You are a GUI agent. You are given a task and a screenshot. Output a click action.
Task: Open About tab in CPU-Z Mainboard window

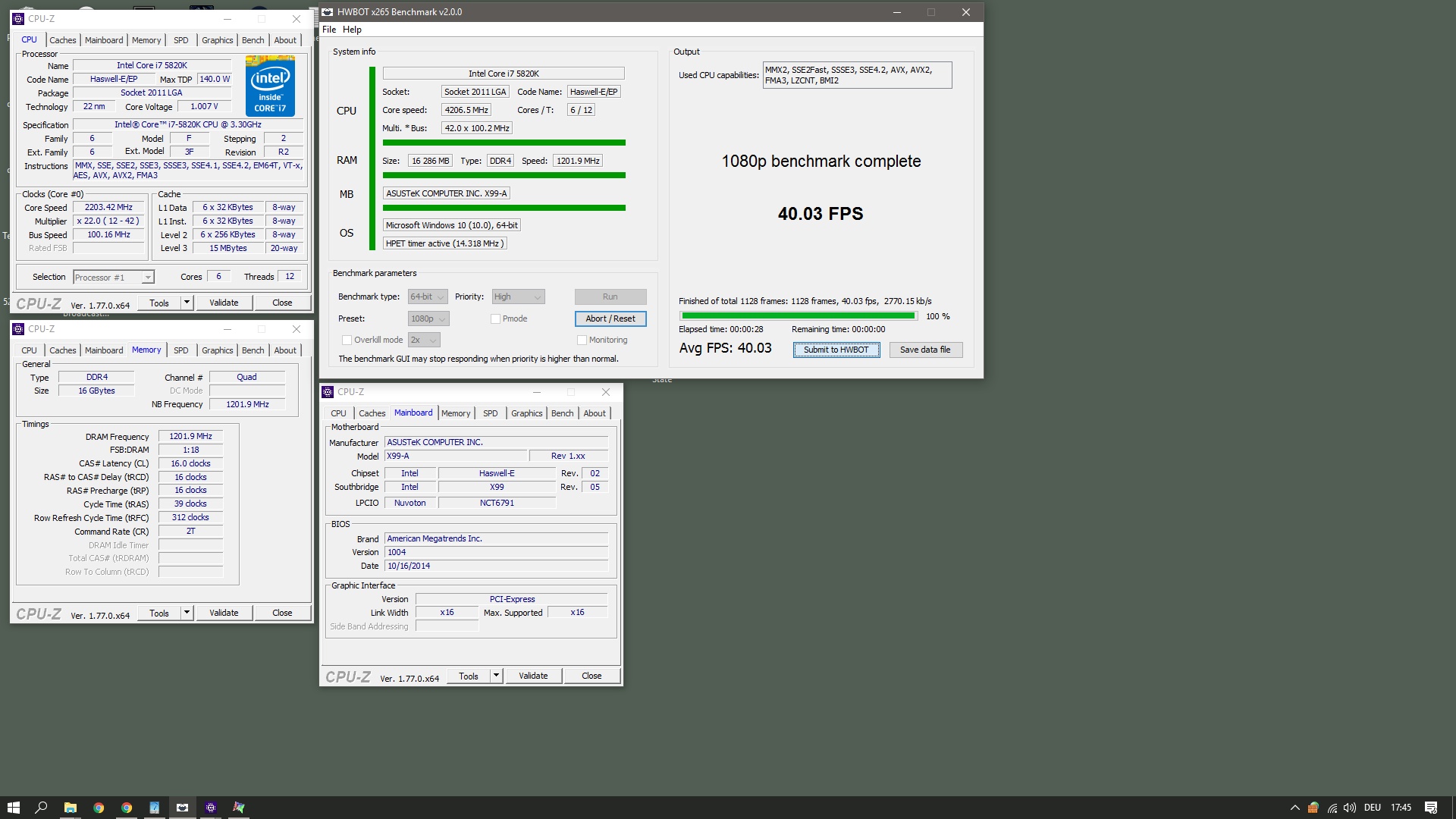(595, 413)
